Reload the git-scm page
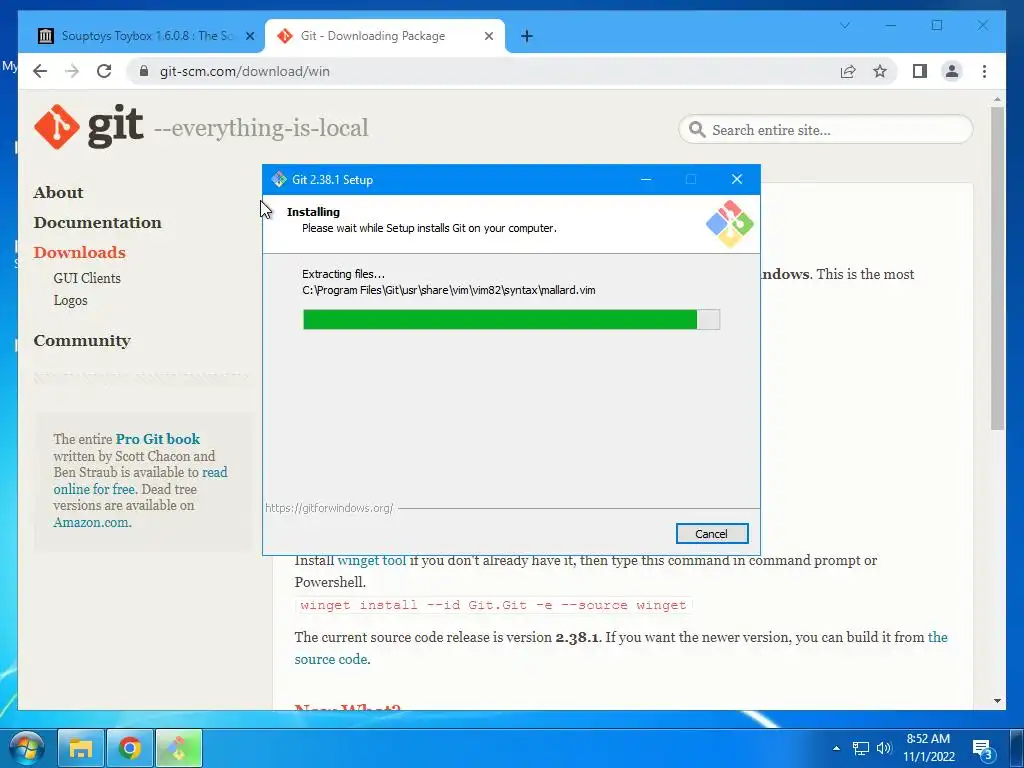 click(104, 71)
